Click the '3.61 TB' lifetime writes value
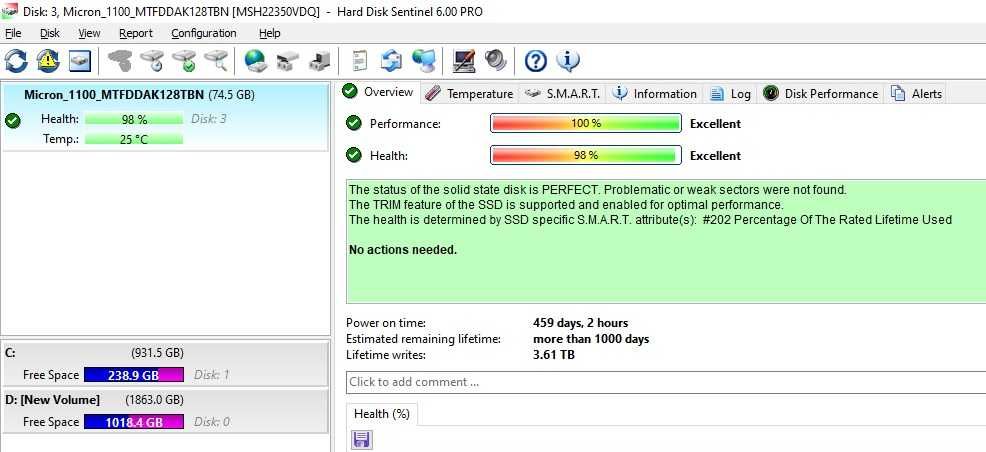Image resolution: width=986 pixels, height=452 pixels. coord(553,355)
